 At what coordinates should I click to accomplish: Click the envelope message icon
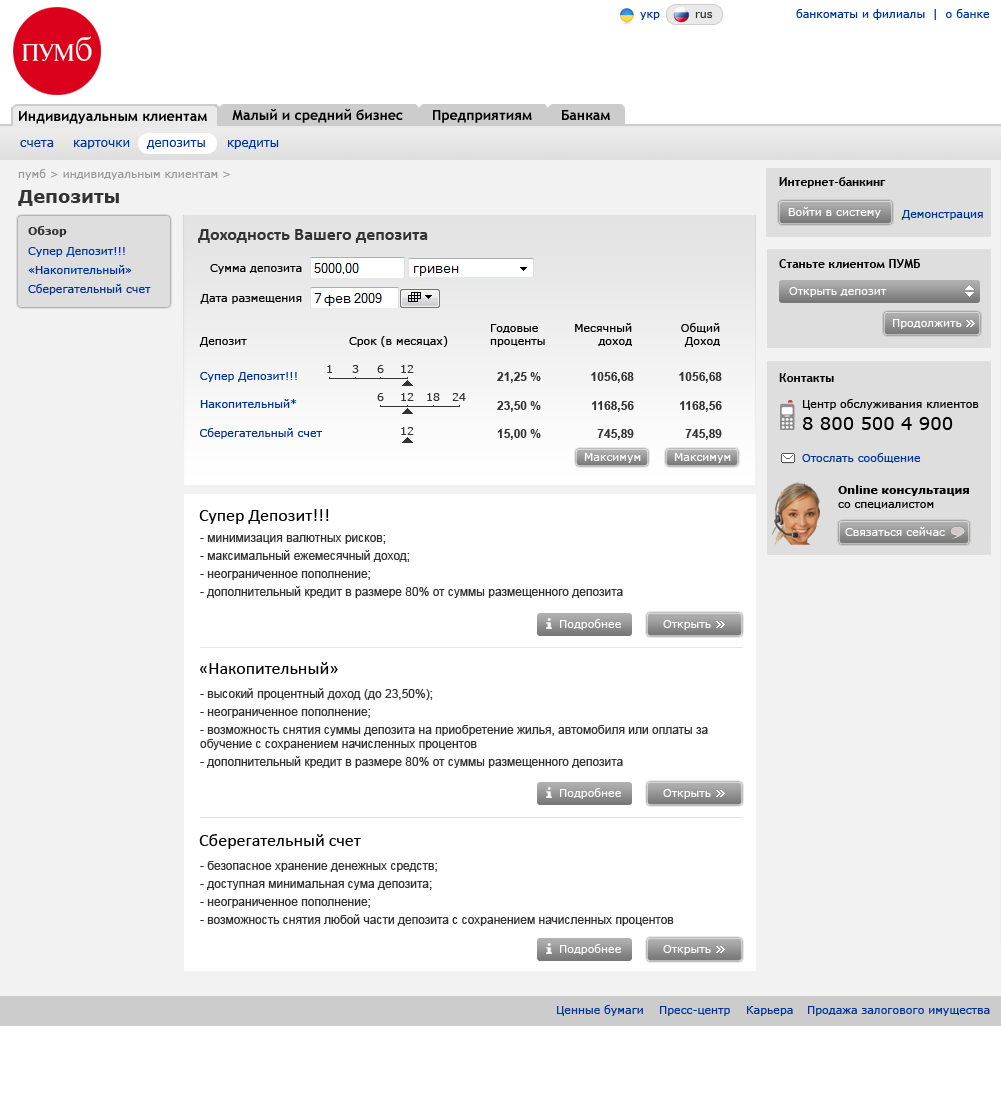[x=788, y=458]
